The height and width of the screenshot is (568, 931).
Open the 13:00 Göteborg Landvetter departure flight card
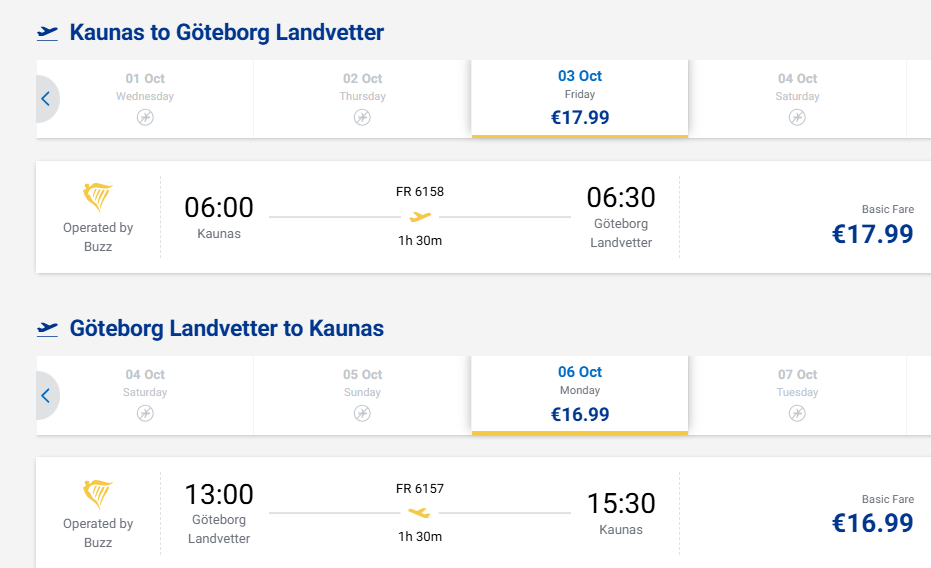pyautogui.click(x=483, y=513)
